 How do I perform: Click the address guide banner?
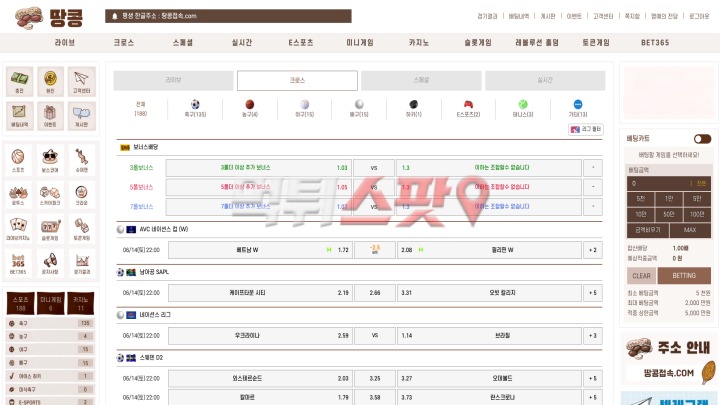pos(669,360)
